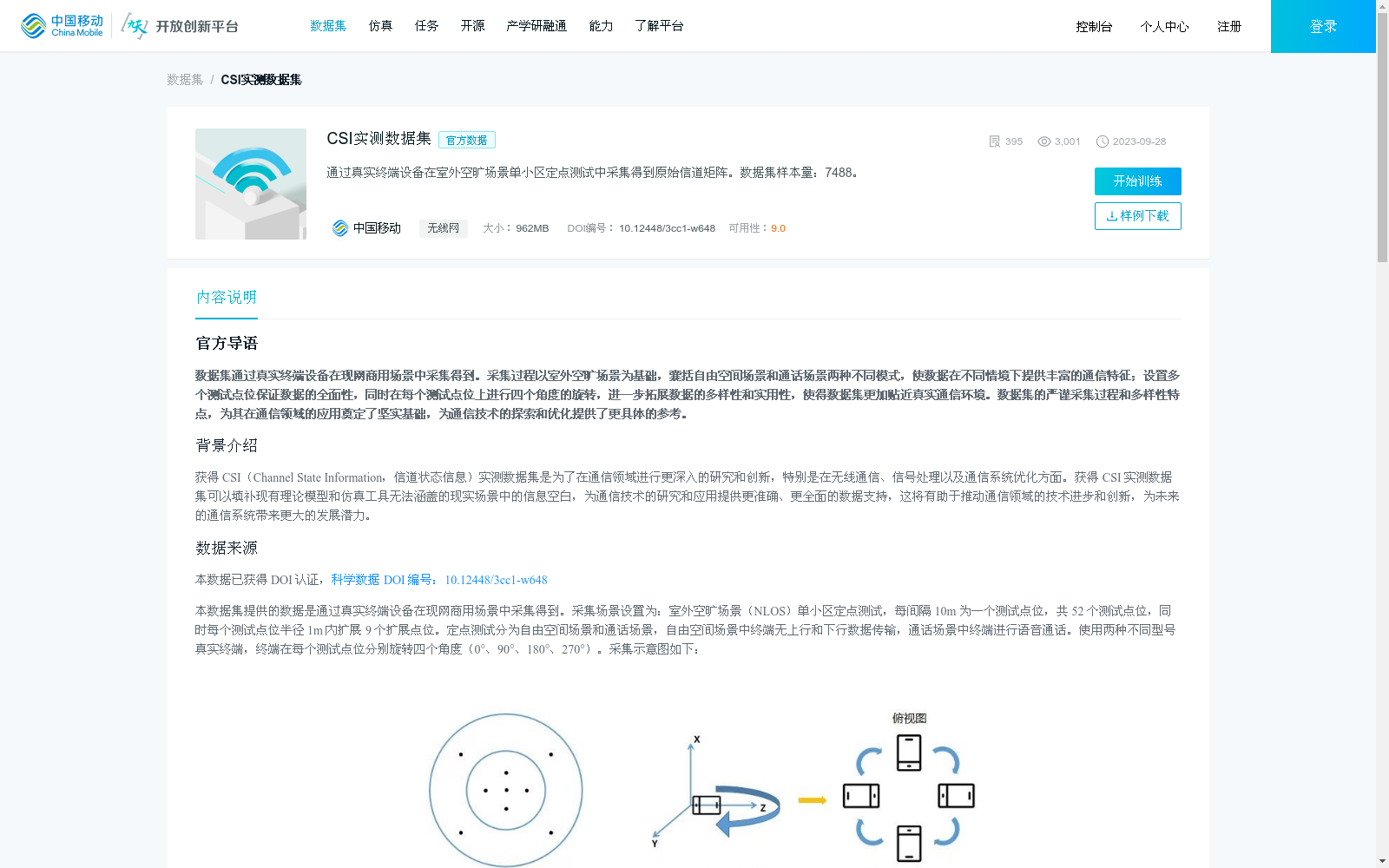
Task: Click the 登录 sign-in button
Action: click(1323, 25)
